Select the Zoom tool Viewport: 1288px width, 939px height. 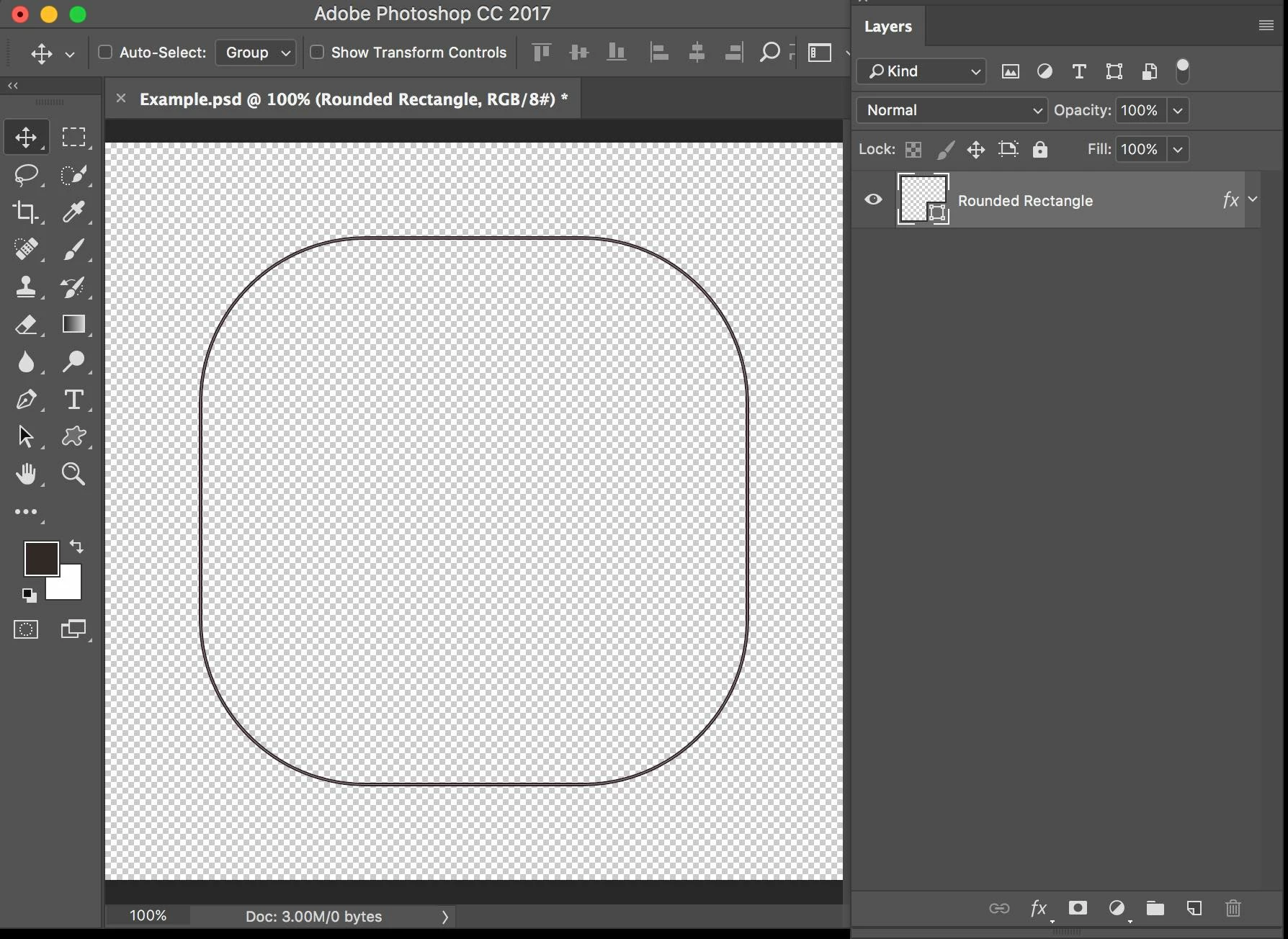click(x=73, y=474)
